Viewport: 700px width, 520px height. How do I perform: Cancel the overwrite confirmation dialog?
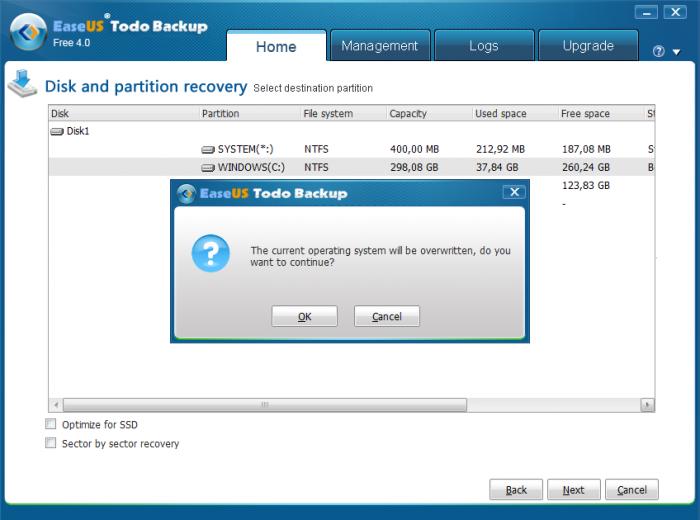coord(387,316)
